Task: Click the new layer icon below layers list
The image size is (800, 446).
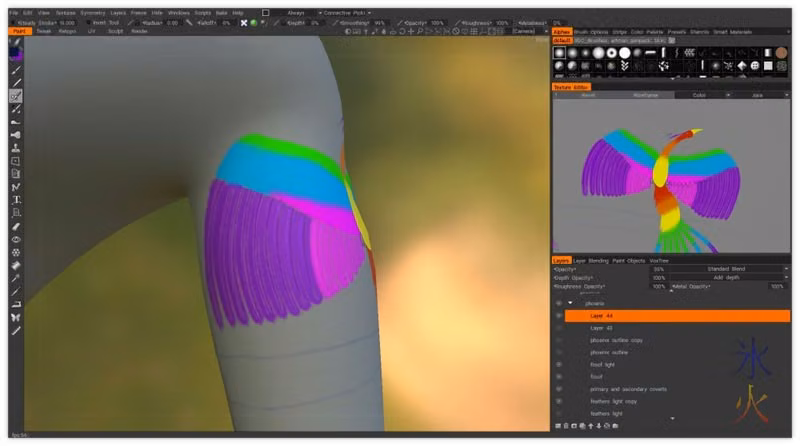Action: [558, 426]
